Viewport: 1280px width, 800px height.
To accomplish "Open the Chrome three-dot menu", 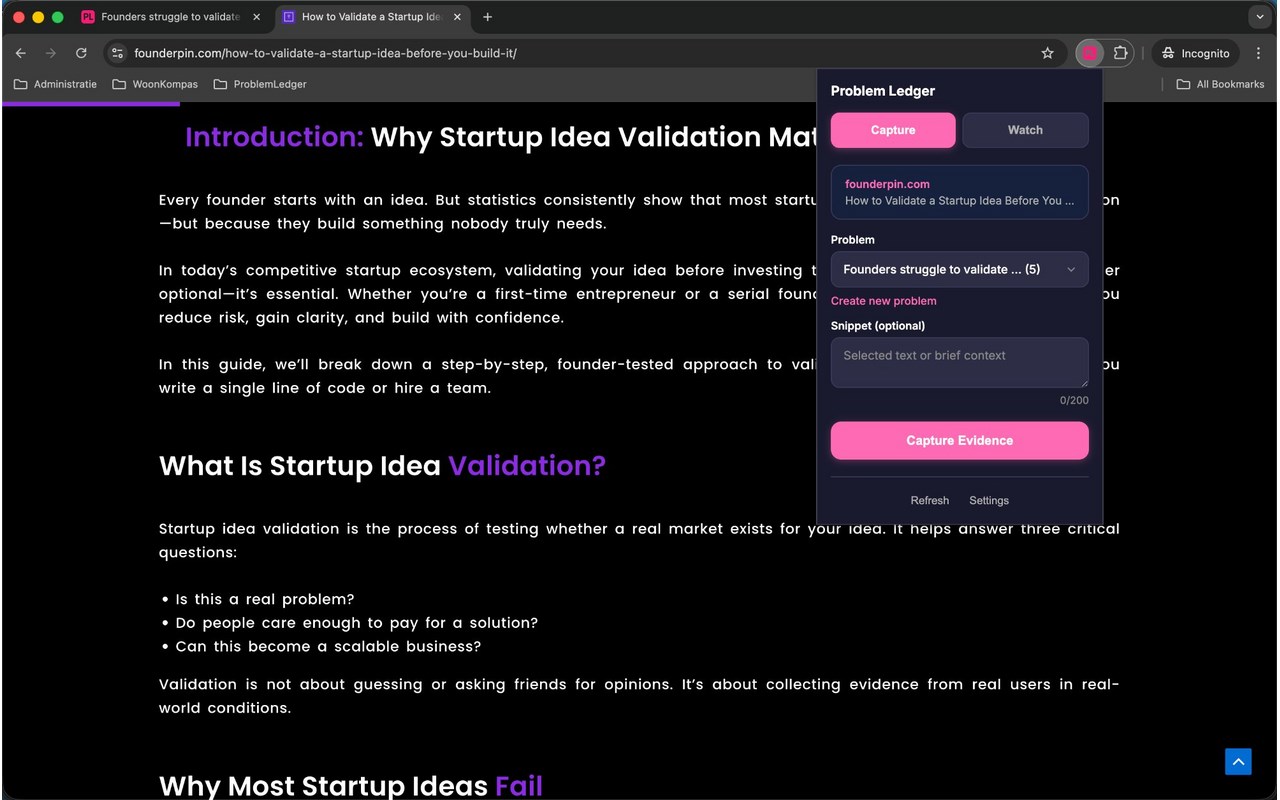I will 1258,53.
